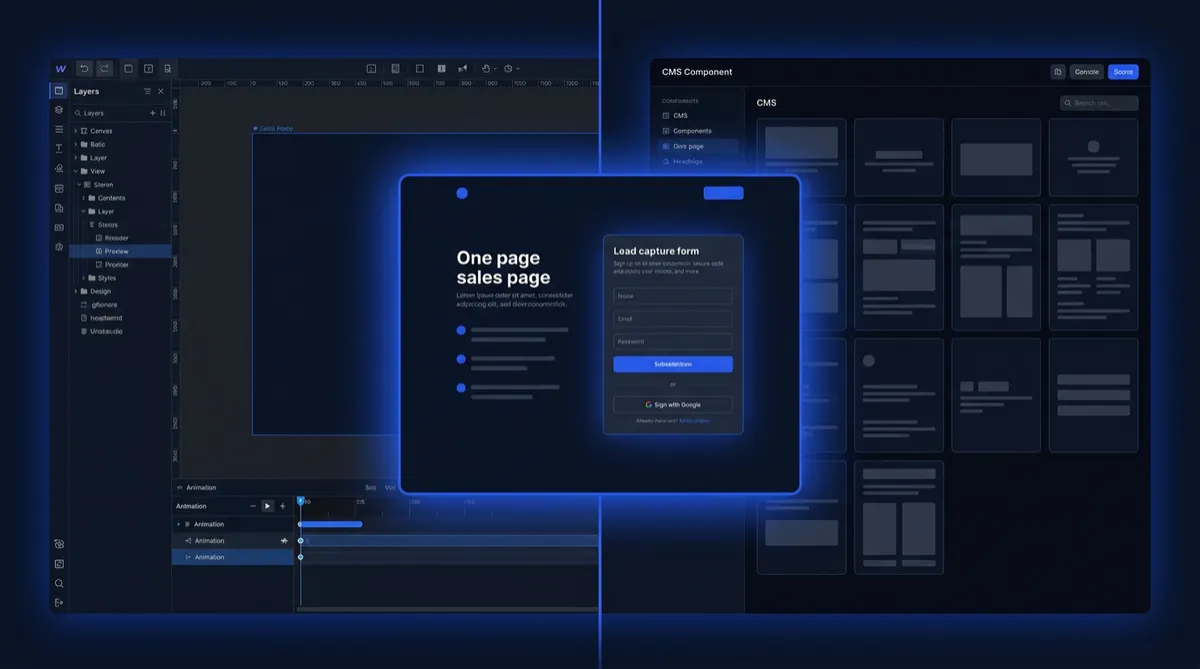Image resolution: width=1200 pixels, height=669 pixels.
Task: Open the stamp style icon in left sidebar
Action: 59,168
